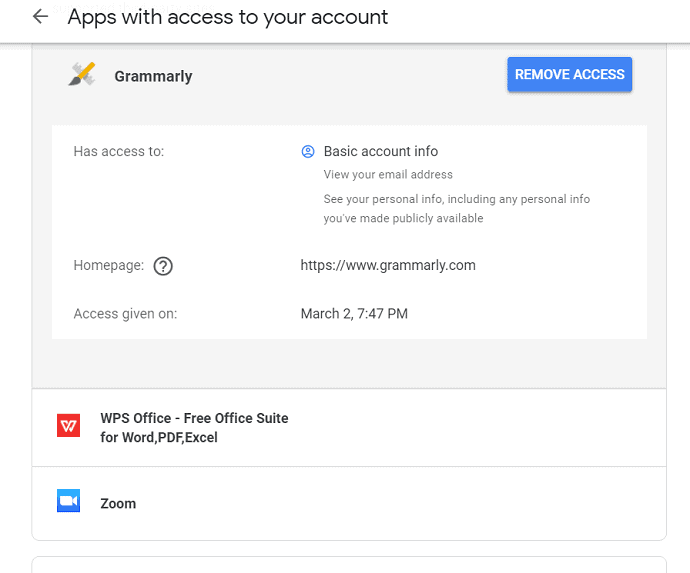Click the help question mark beside Homepage
Viewport: 690px width, 573px height.
click(164, 266)
